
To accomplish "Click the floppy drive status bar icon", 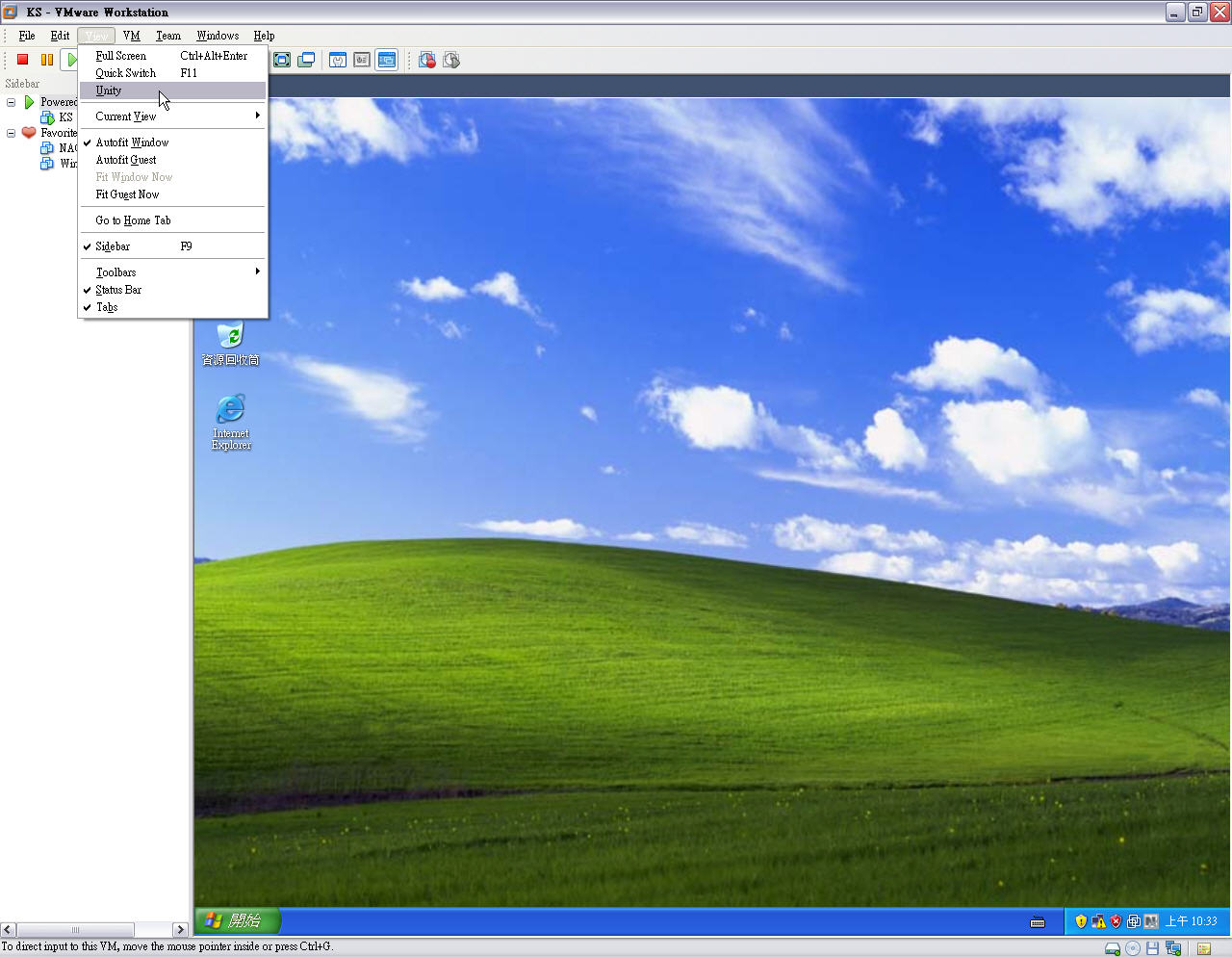I will [1152, 948].
